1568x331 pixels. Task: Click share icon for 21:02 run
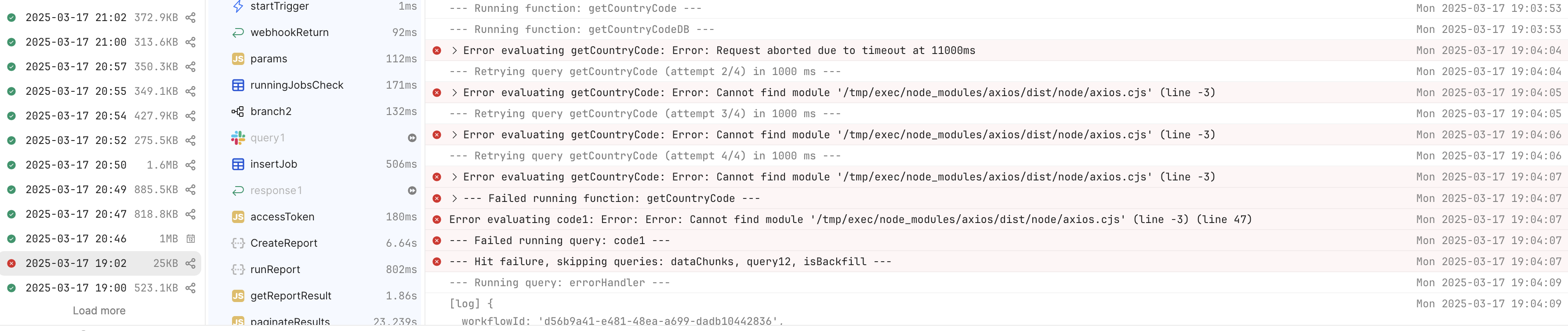[191, 18]
